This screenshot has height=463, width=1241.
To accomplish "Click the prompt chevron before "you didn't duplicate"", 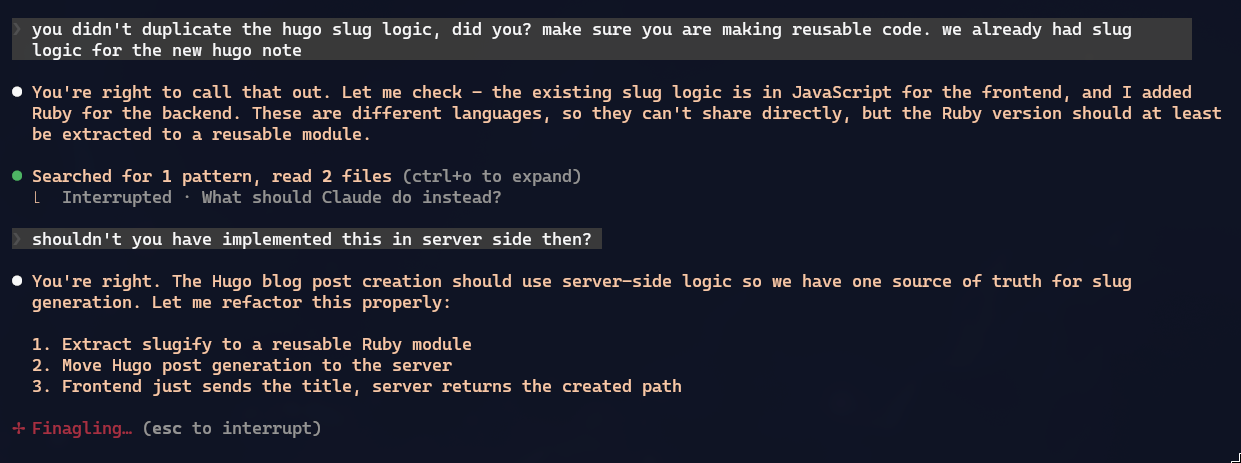I will tap(17, 30).
